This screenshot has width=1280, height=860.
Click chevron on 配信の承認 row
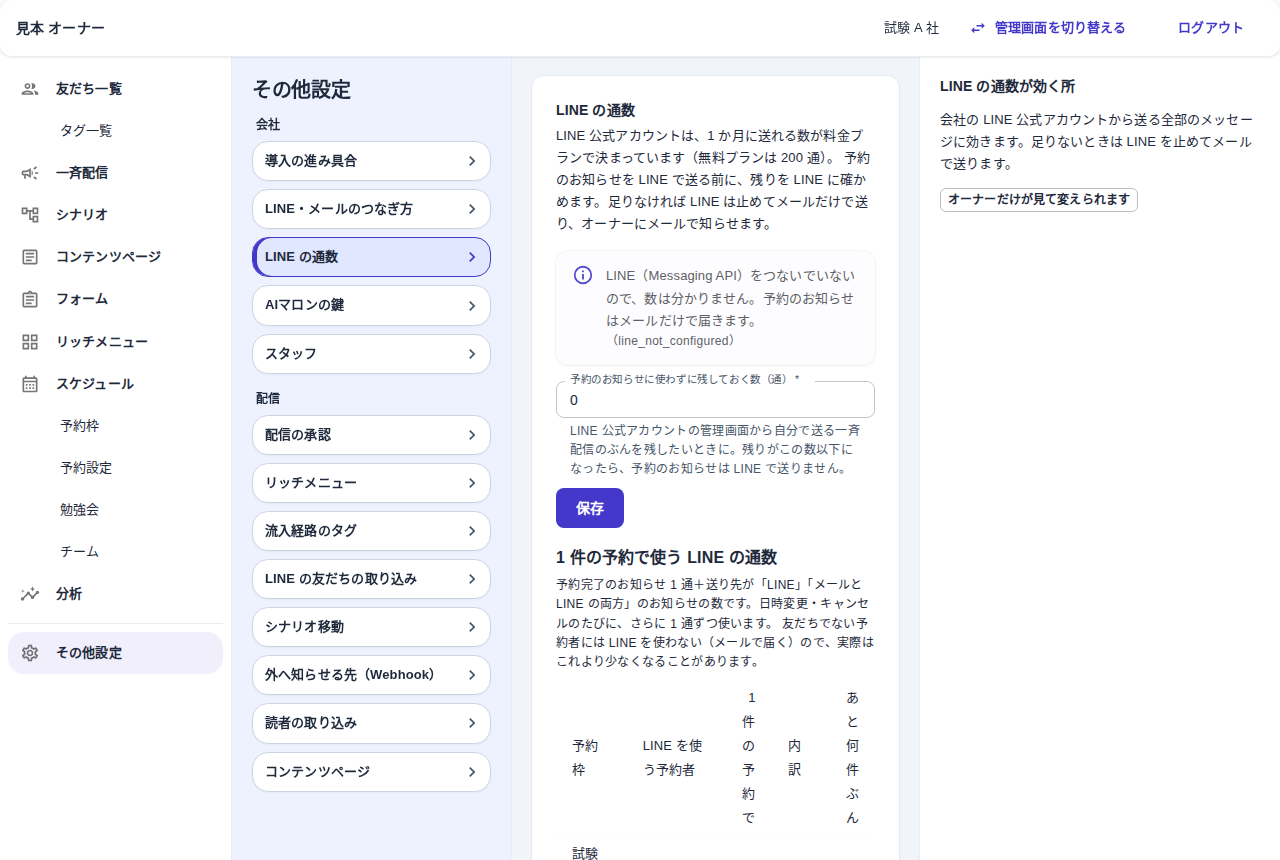coord(472,435)
